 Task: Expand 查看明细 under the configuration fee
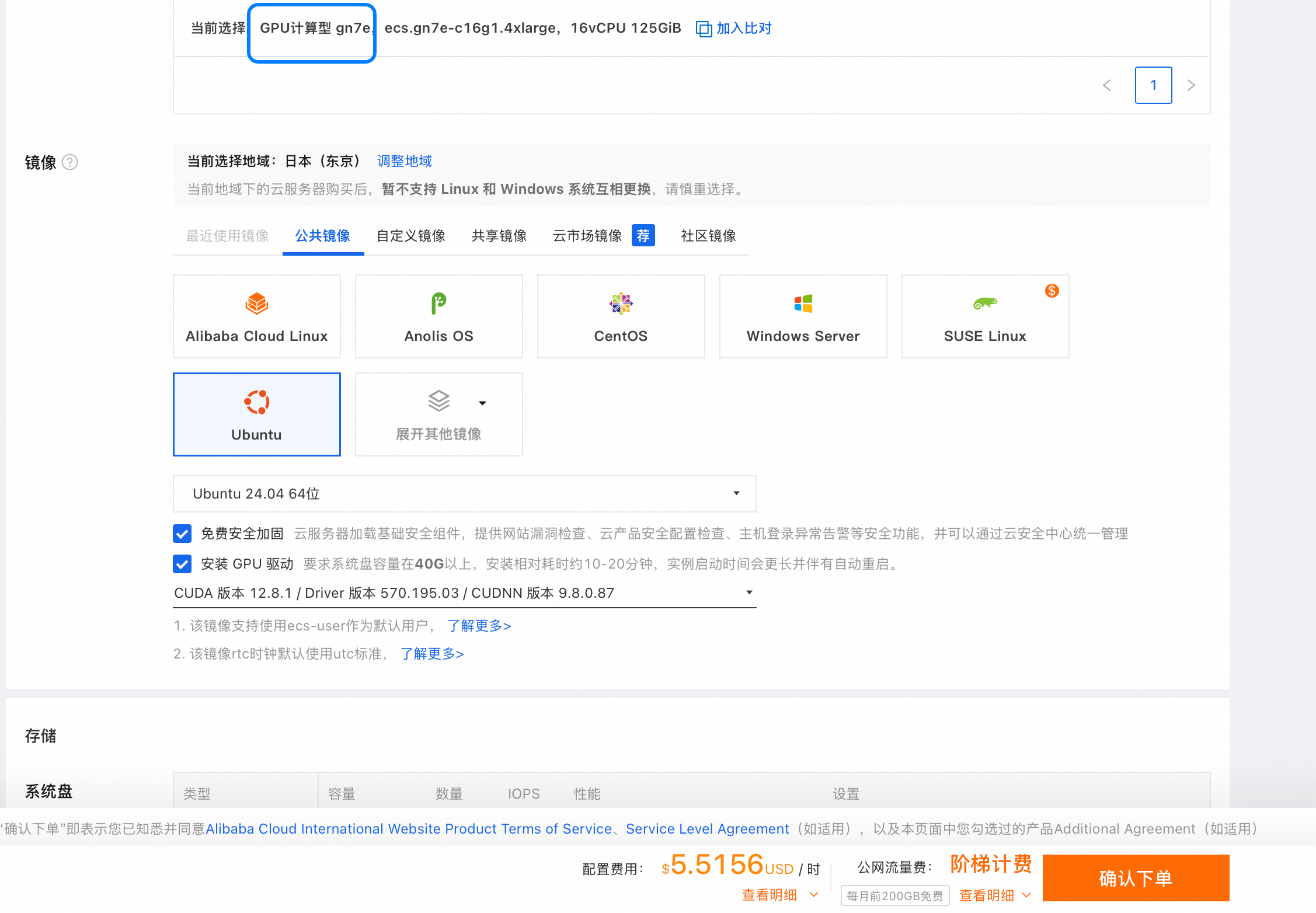(x=779, y=895)
